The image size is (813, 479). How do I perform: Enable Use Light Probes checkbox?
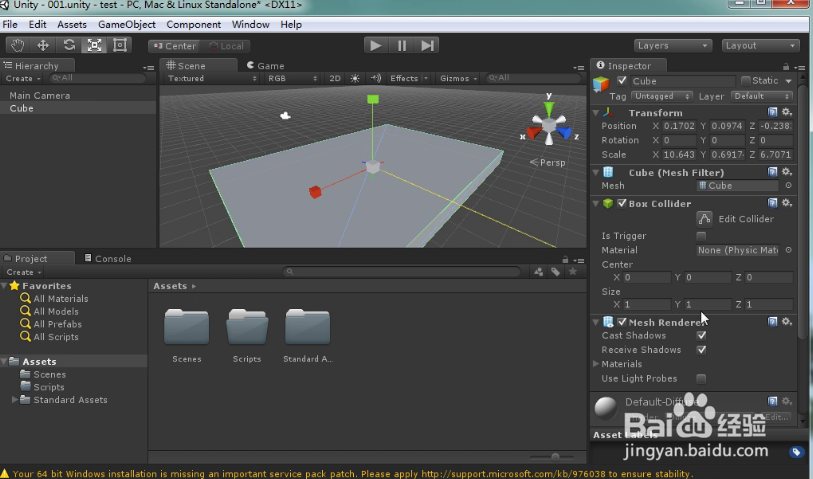(x=701, y=378)
